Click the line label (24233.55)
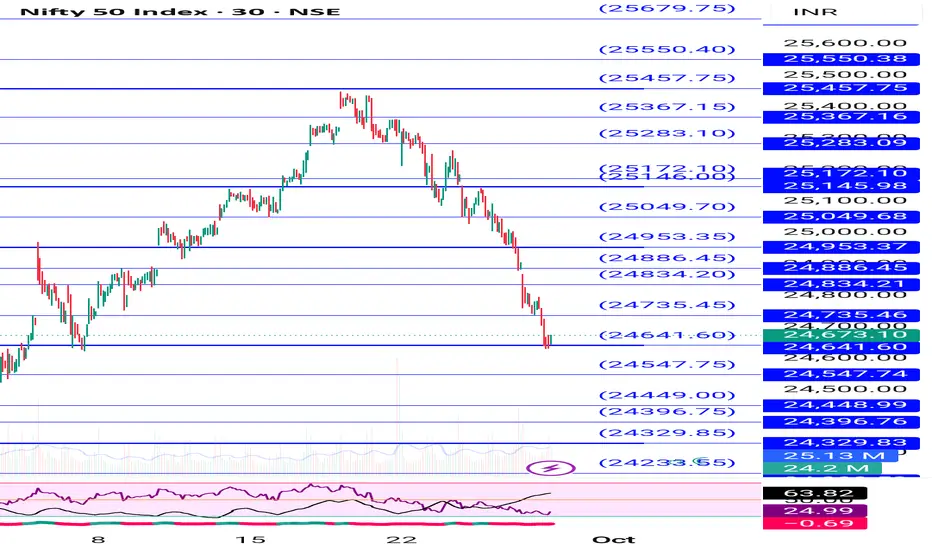932x550 pixels. (667, 463)
